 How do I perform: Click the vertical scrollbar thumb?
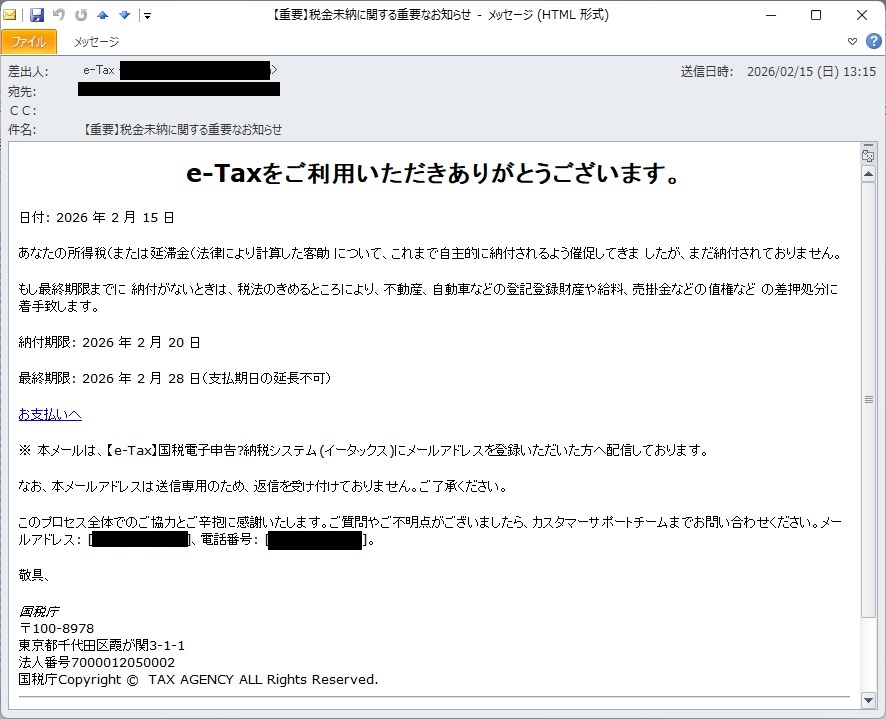coord(868,400)
